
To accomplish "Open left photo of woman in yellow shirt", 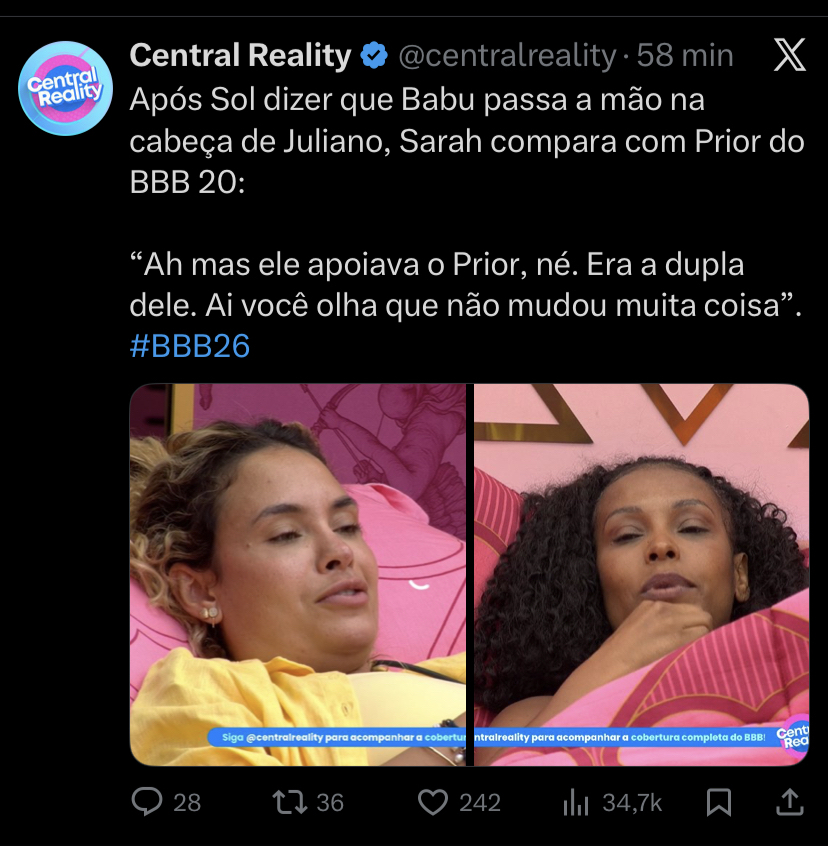I will [x=298, y=575].
